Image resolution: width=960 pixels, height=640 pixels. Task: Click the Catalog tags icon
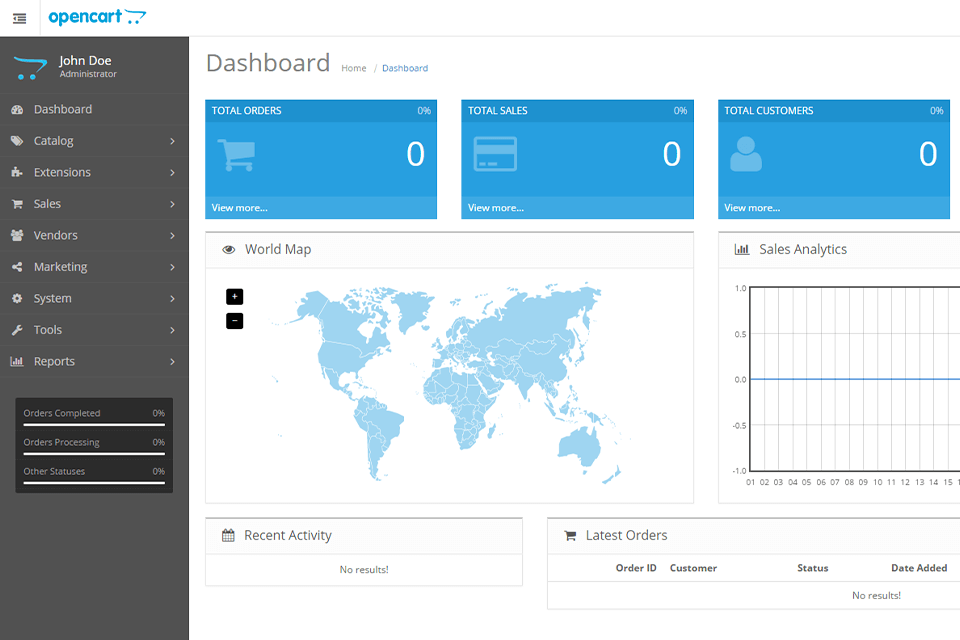17,141
